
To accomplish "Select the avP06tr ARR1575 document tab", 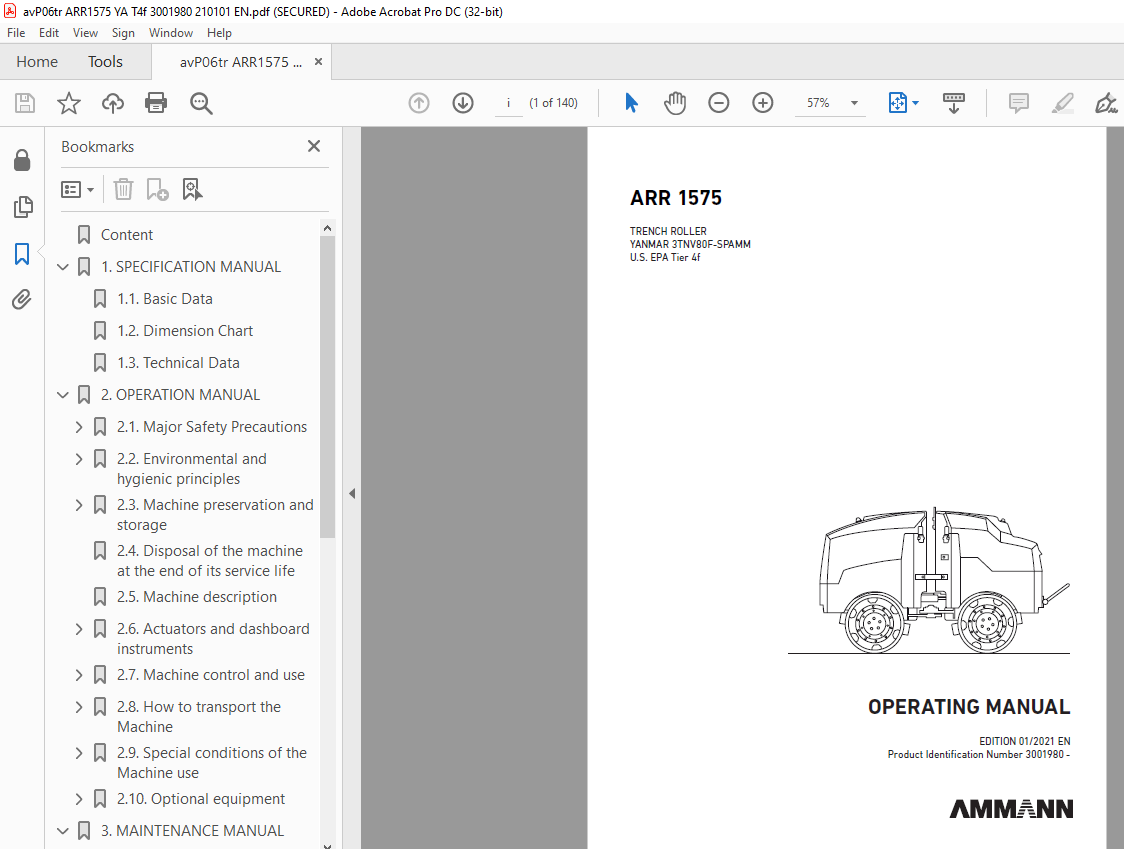I will coord(241,62).
